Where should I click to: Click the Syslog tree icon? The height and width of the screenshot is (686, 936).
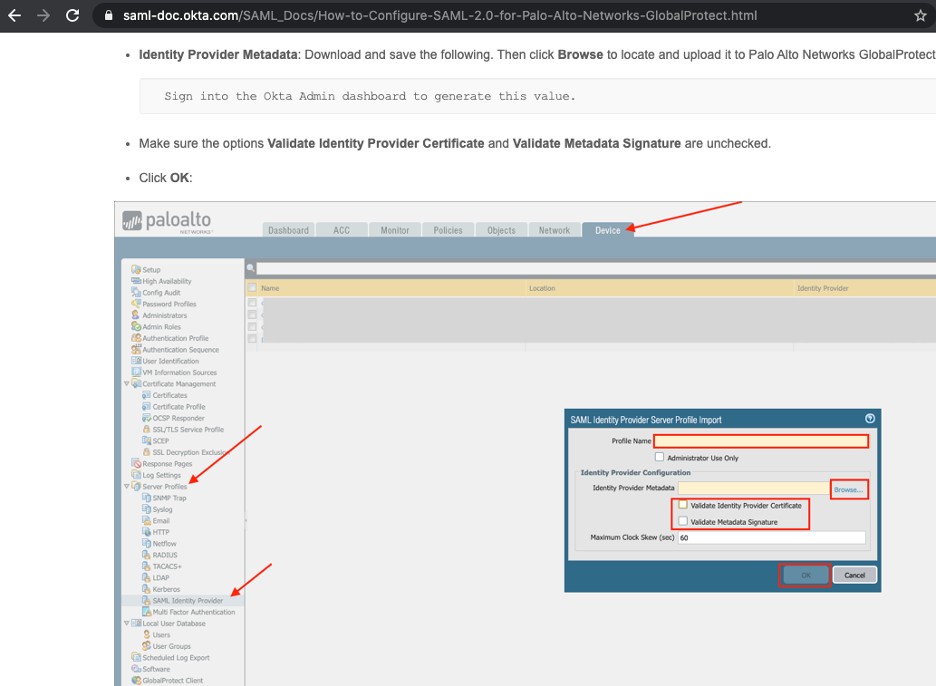pos(146,509)
